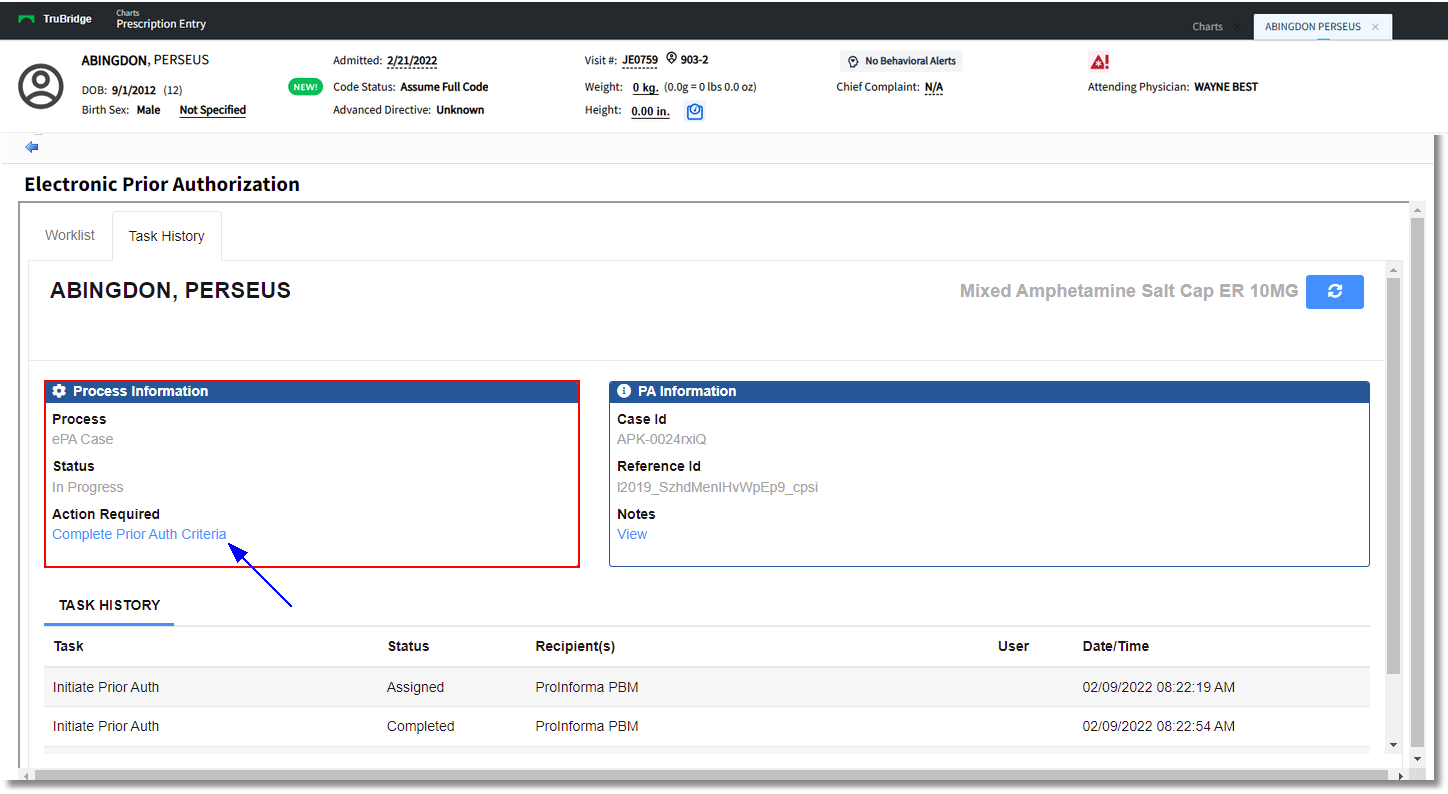Select the Task History tab

(167, 236)
